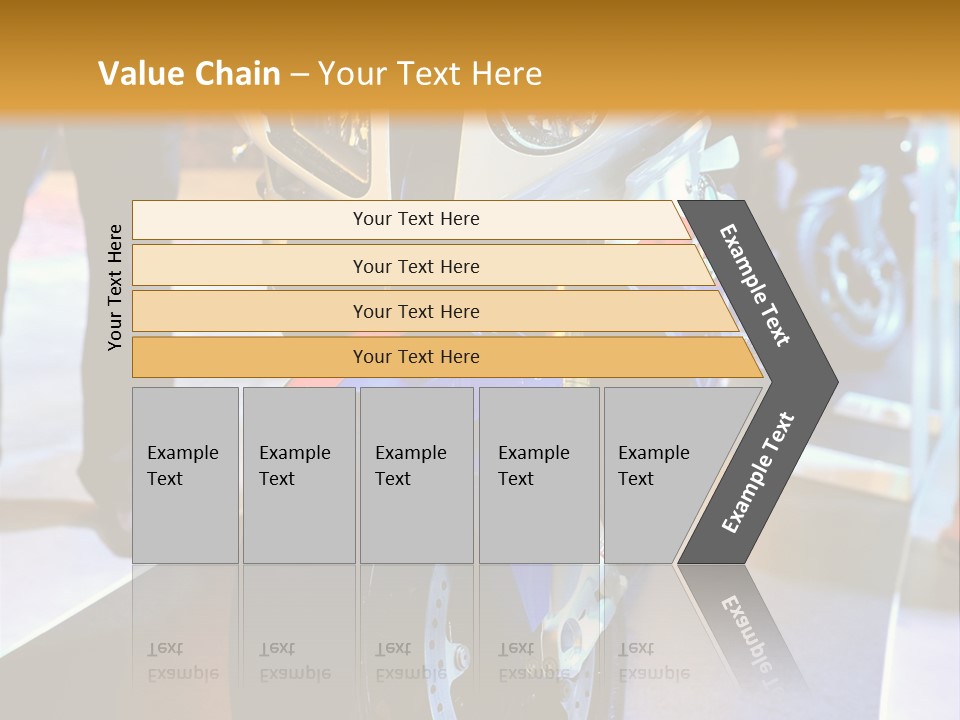The image size is (960, 720).
Task: Select the first lightest 'Your Text Here' bar
Action: point(411,220)
